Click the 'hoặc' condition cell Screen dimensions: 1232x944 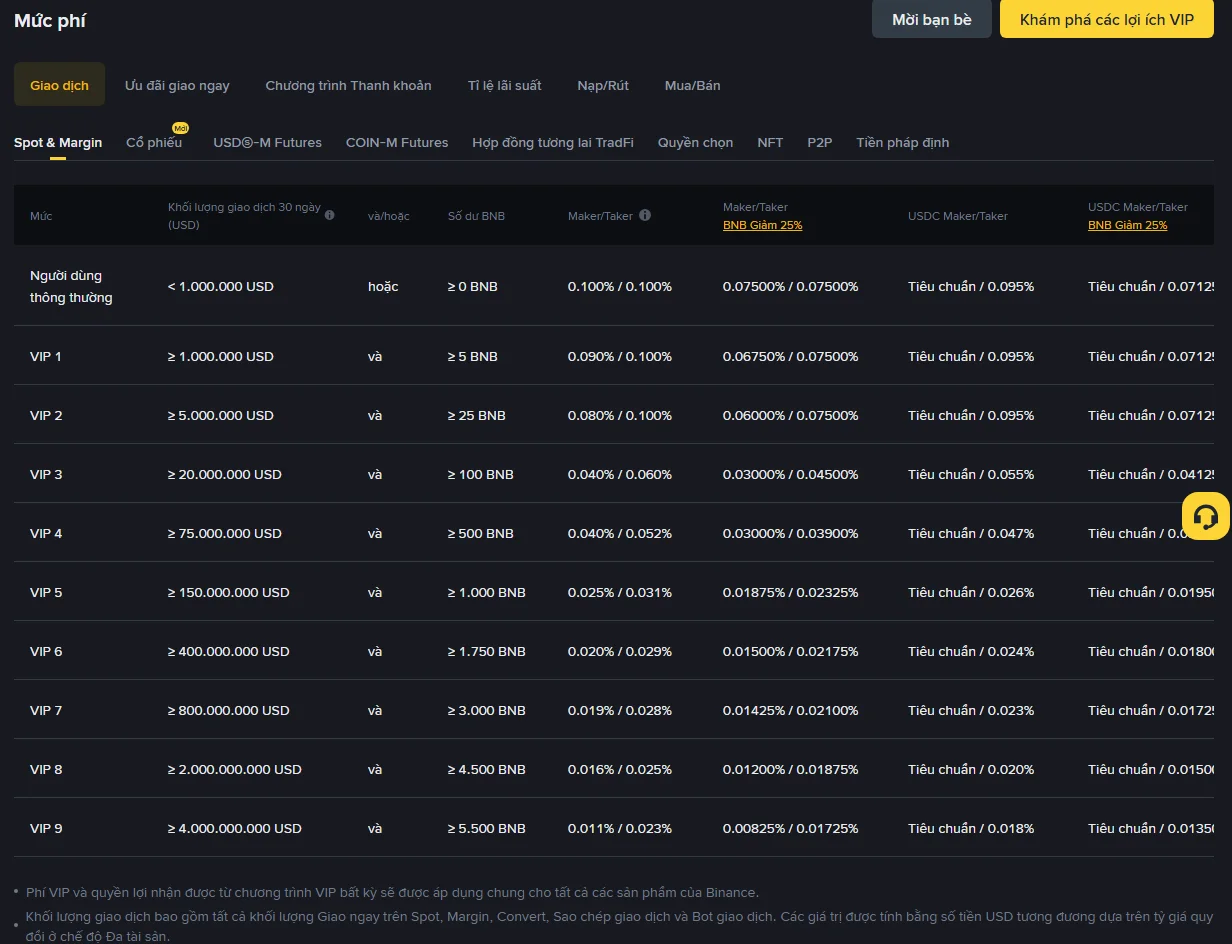pyautogui.click(x=383, y=286)
